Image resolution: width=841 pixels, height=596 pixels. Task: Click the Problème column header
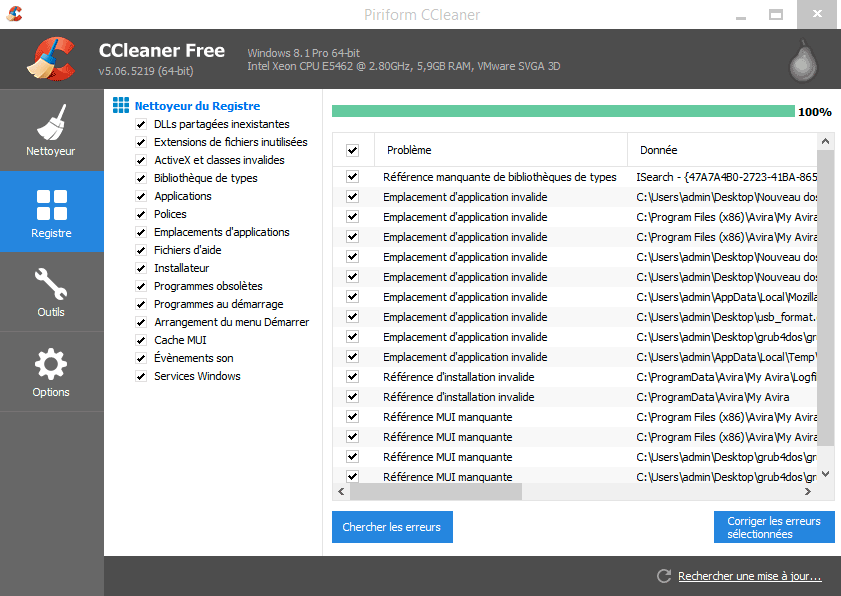[x=500, y=150]
